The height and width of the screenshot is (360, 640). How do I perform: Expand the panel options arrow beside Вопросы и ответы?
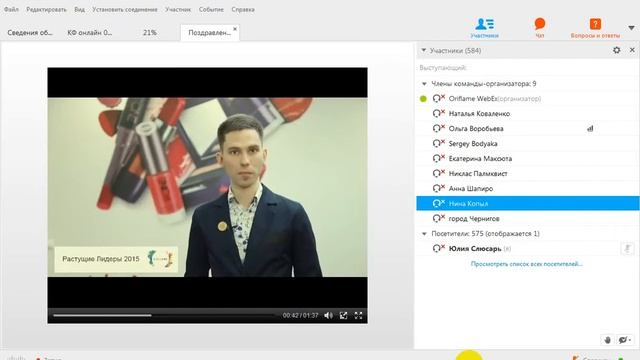point(631,28)
